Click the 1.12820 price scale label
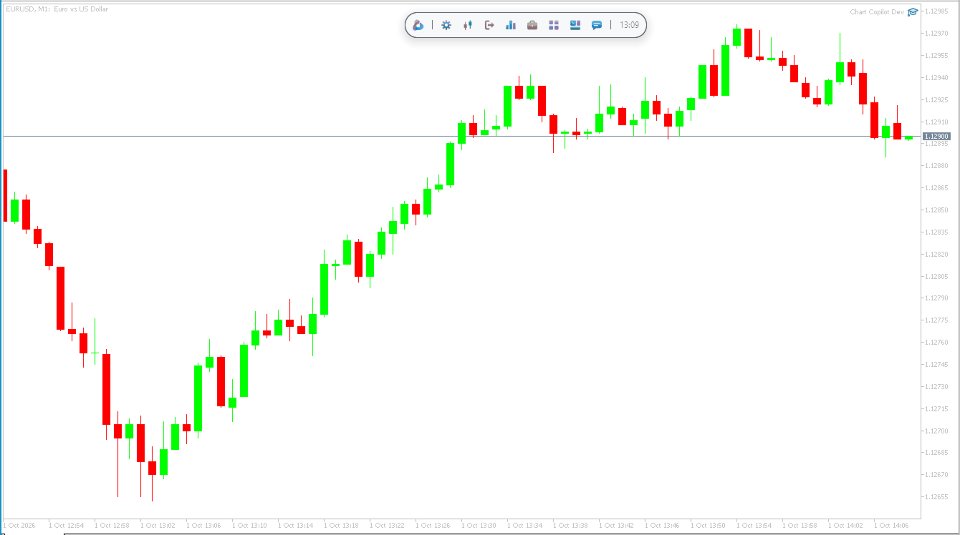Screen dimensions: 960x535 click(936, 254)
